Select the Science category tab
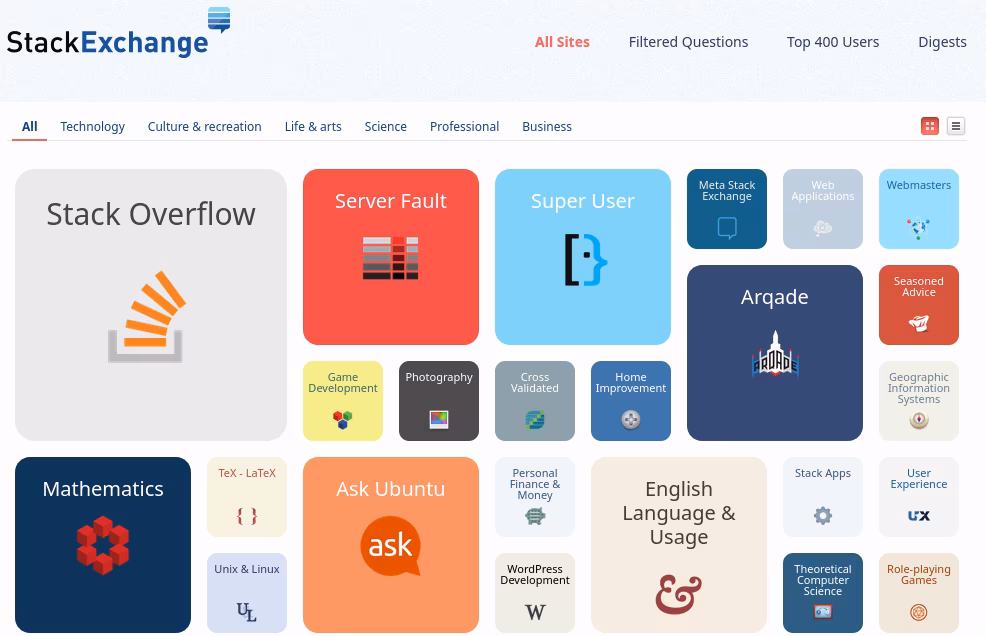Viewport: 986px width, 636px height. 385,126
